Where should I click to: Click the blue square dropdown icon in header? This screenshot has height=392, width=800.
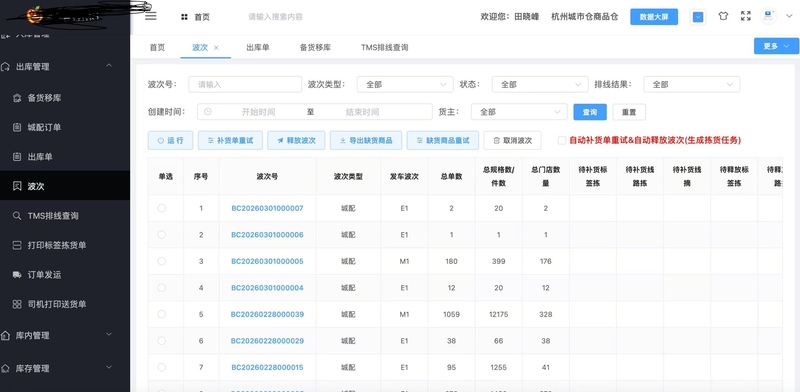pyautogui.click(x=698, y=17)
